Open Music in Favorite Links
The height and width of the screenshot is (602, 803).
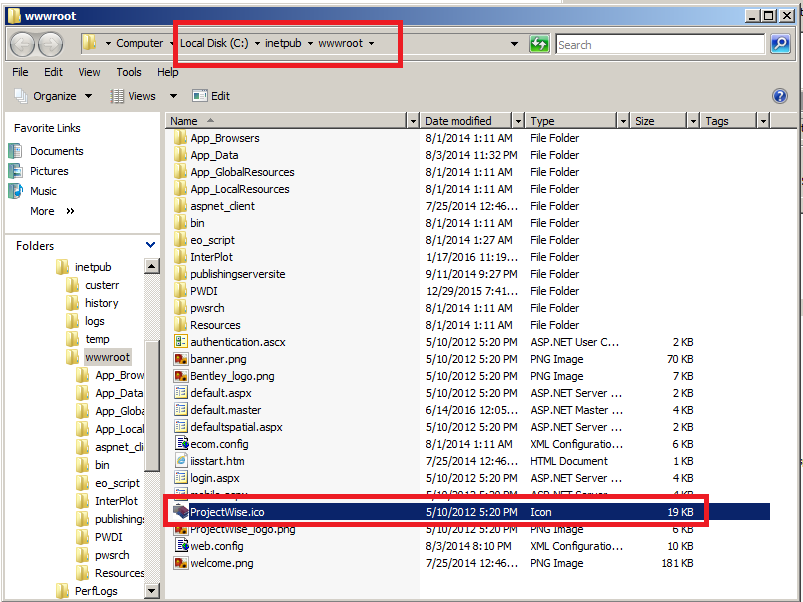(x=43, y=191)
